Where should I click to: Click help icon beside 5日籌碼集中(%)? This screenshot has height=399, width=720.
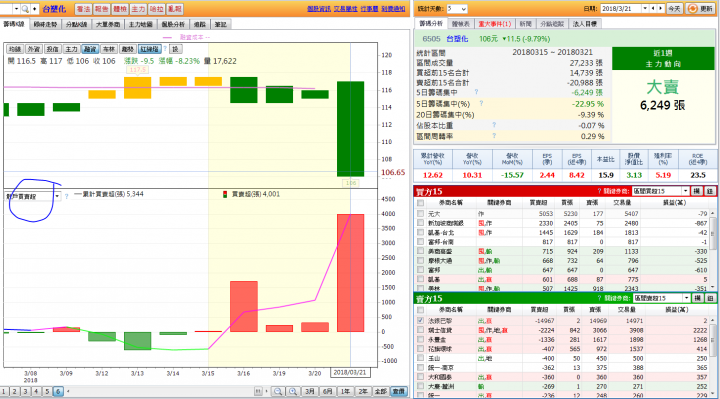(481, 104)
